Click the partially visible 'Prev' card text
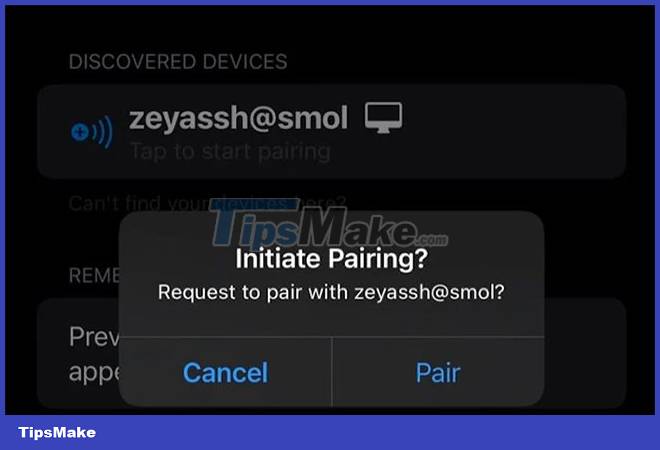660x450 pixels. pyautogui.click(x=94, y=337)
